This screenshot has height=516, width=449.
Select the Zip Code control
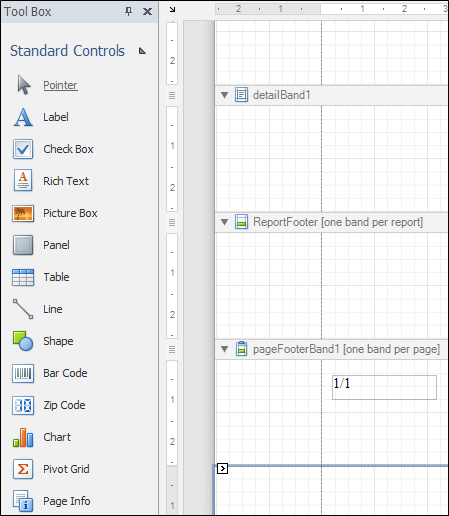pos(49,405)
